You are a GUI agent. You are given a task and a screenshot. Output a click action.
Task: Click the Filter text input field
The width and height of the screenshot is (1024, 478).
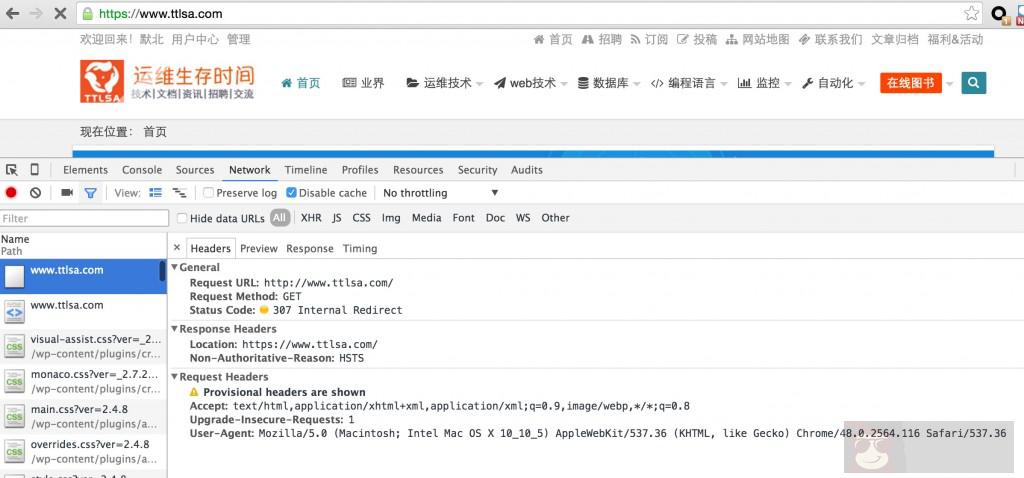84,218
